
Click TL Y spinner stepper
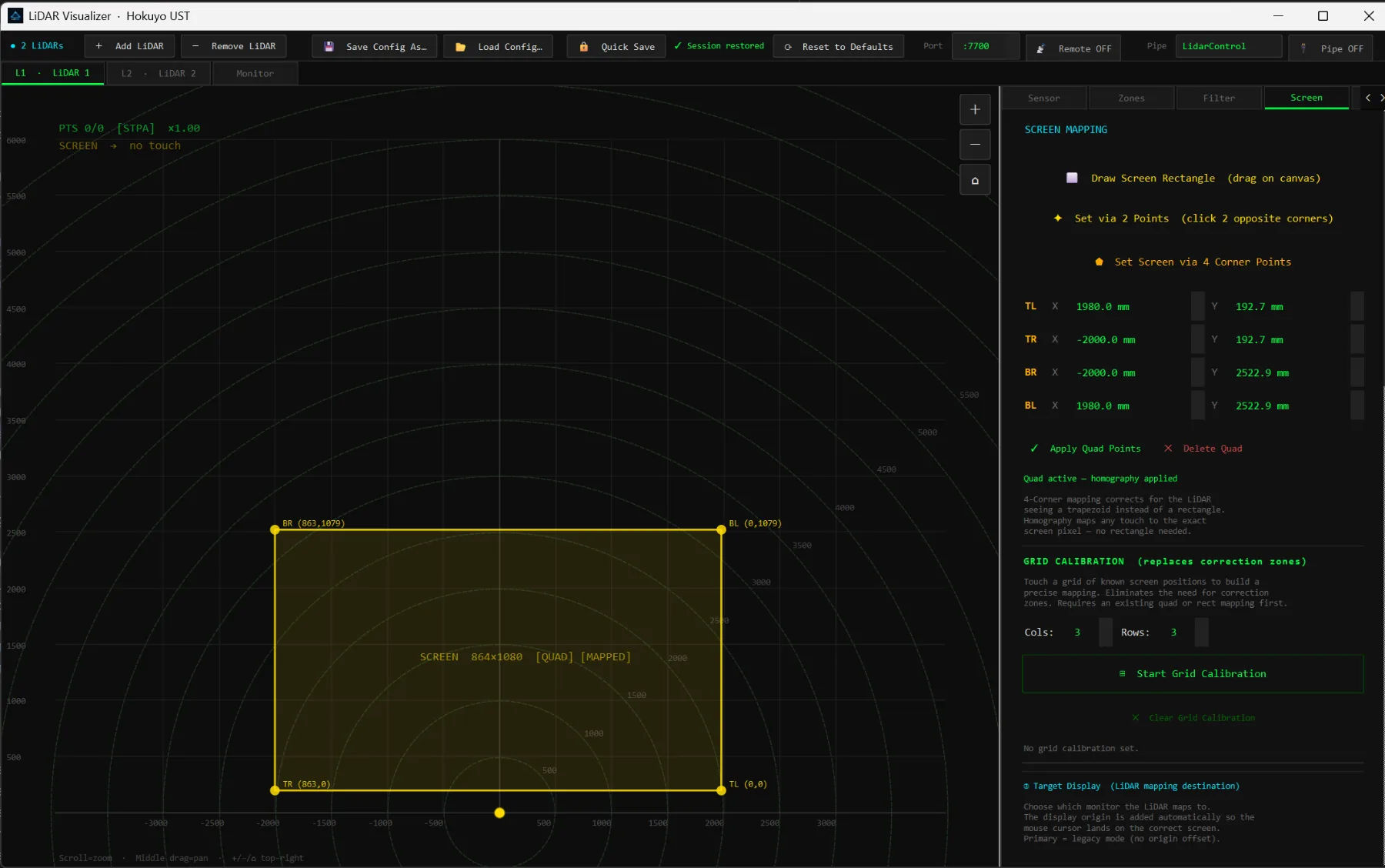[x=1357, y=306]
